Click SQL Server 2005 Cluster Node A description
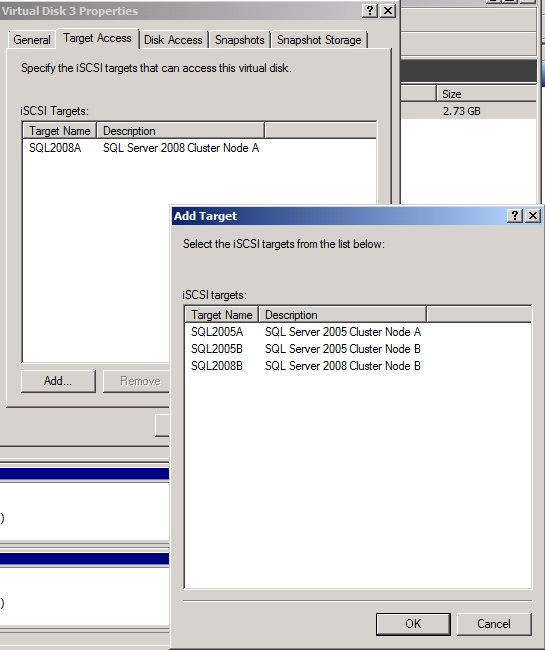This screenshot has width=545, height=650. coord(343,332)
